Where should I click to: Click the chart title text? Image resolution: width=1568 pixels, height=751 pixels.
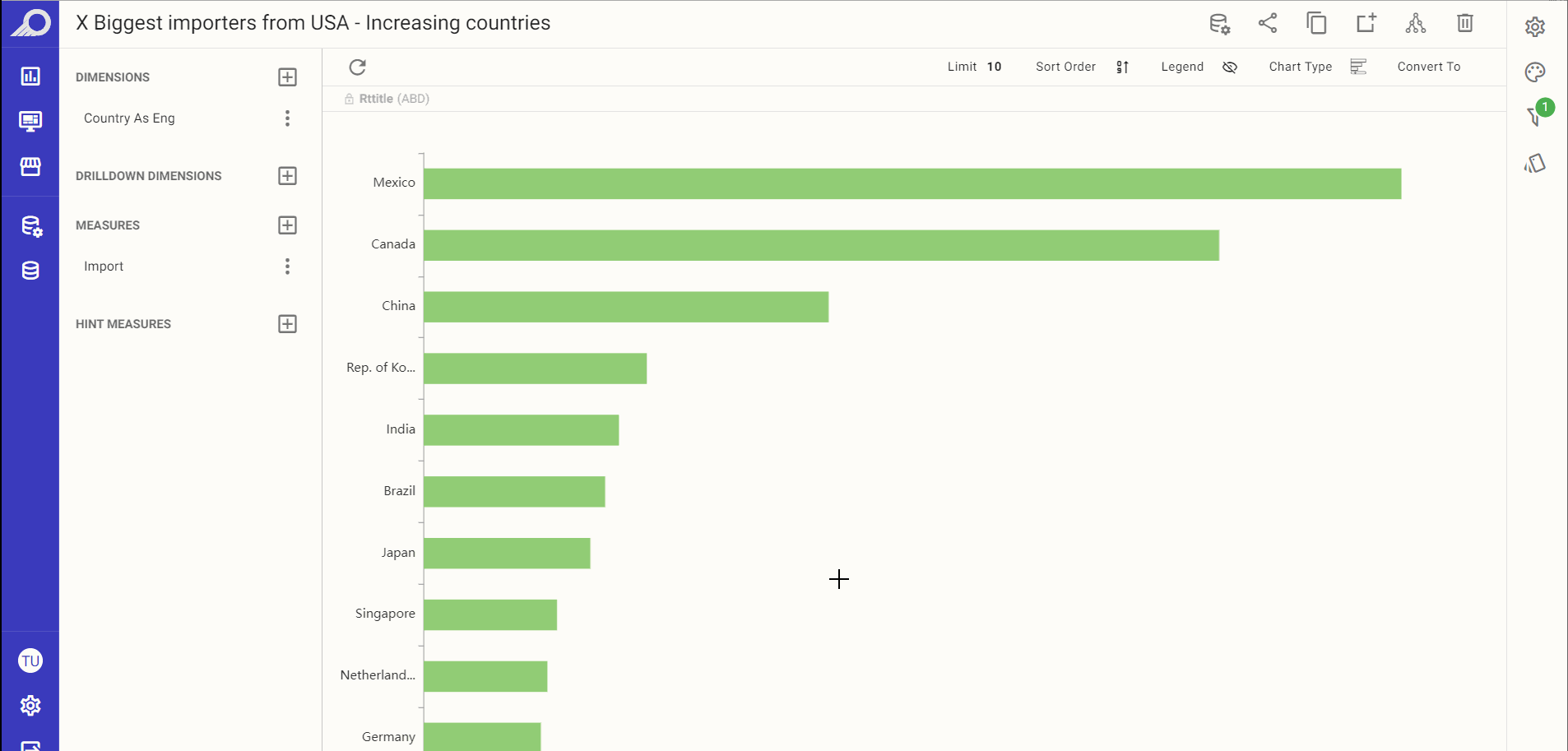point(313,23)
